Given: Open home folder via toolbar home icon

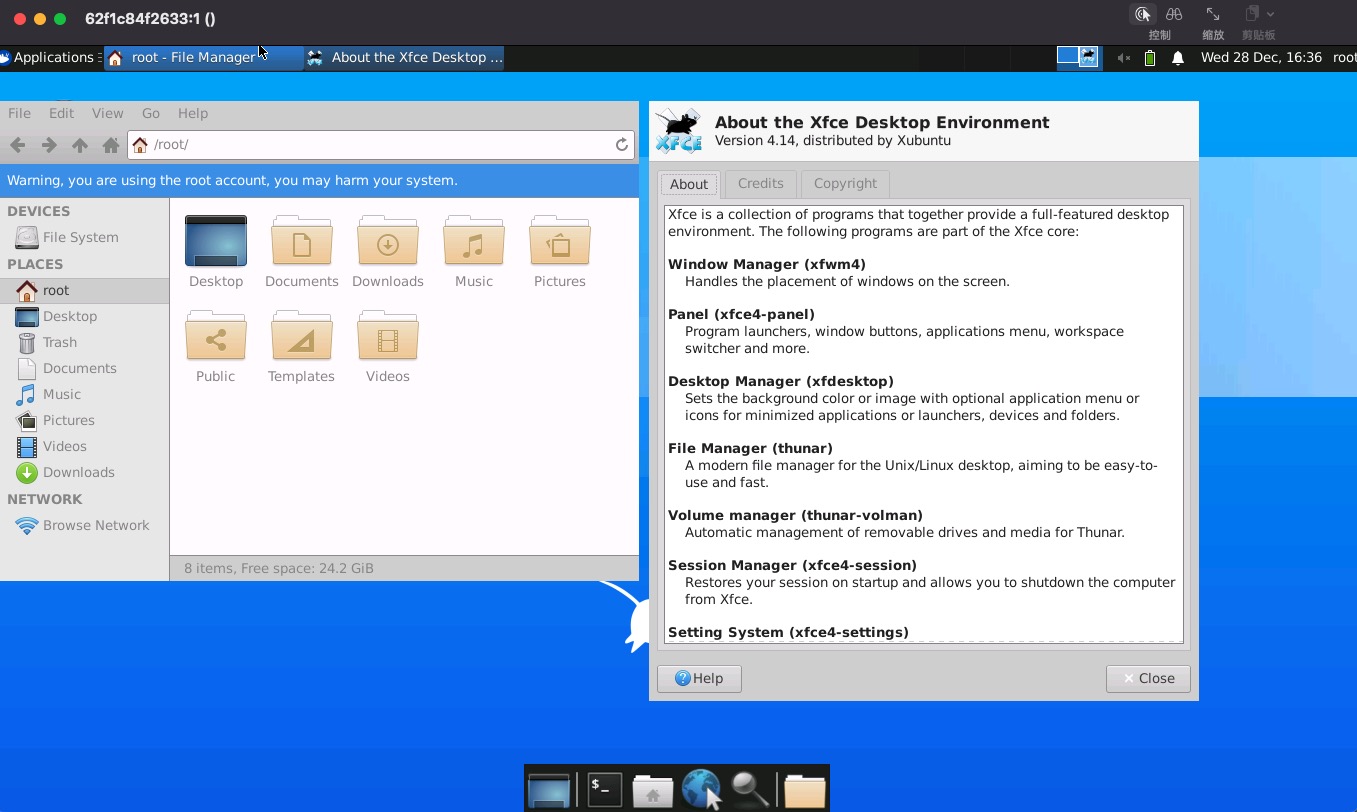Looking at the screenshot, I should [111, 145].
